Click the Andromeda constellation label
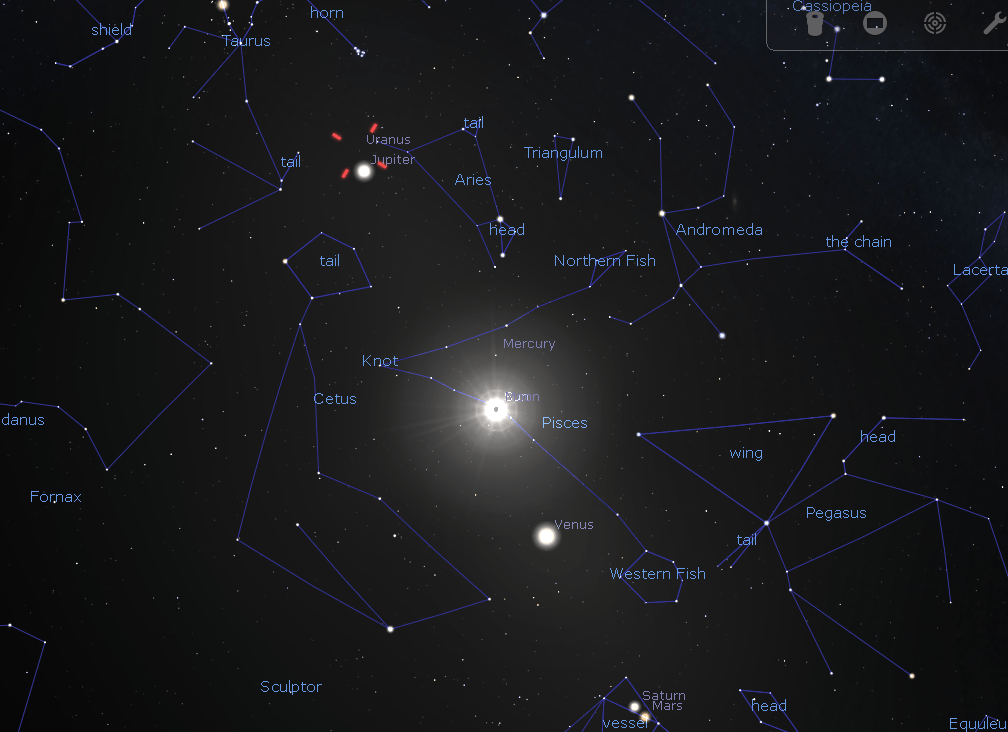The image size is (1008, 732). coord(719,230)
